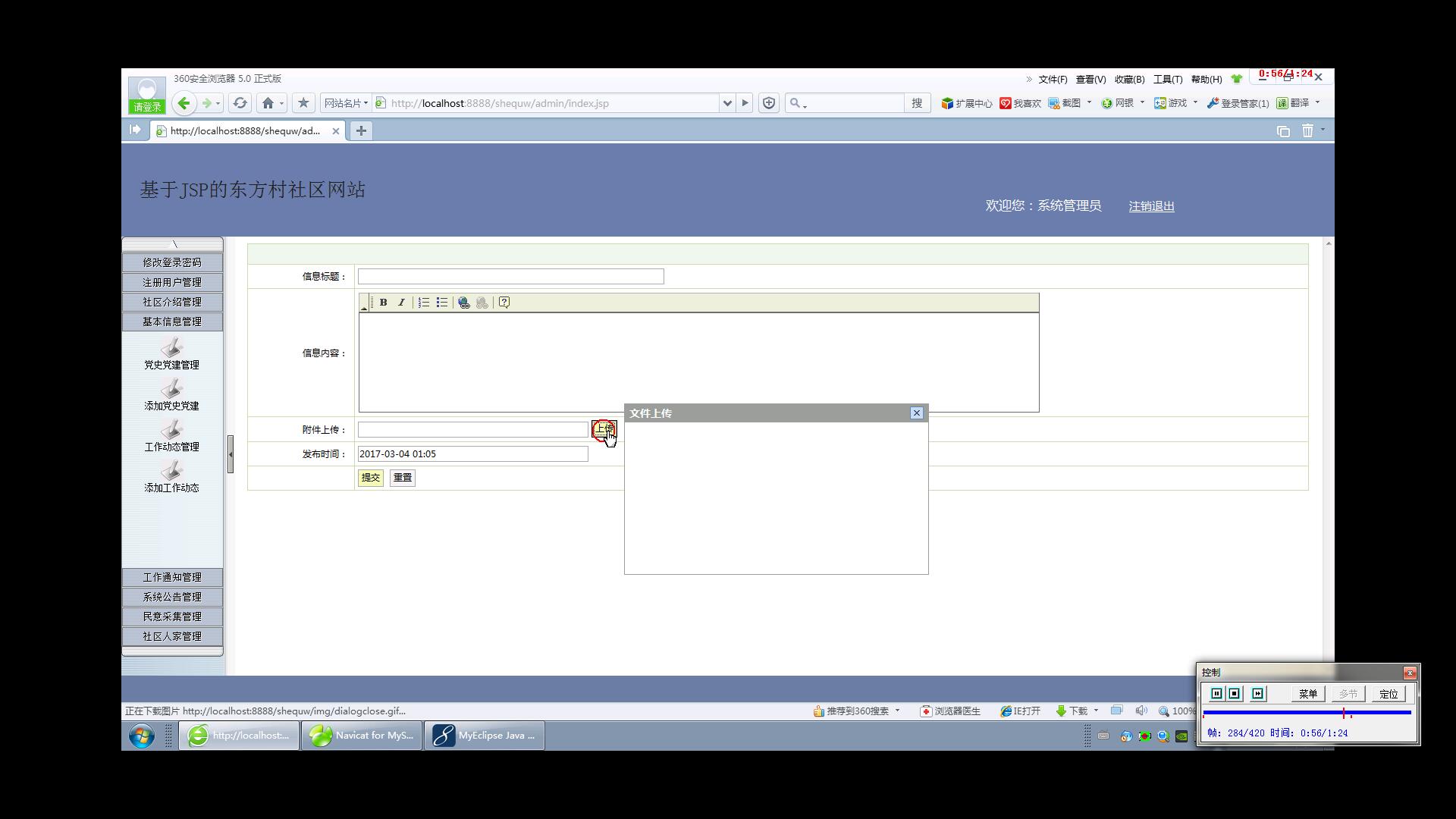Open the 工具(T) menu
Screen dimensions: 1456x819
tap(1168, 80)
